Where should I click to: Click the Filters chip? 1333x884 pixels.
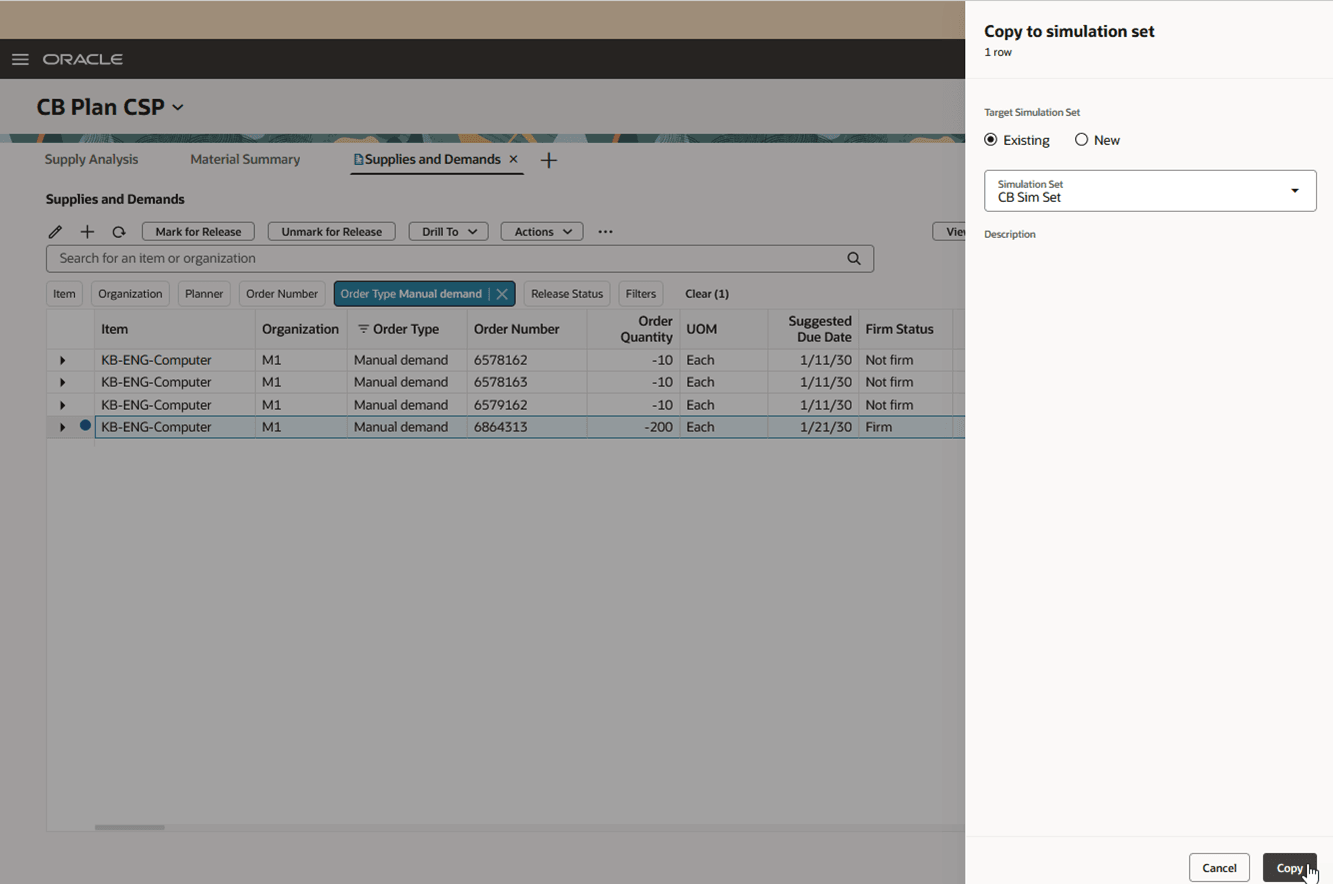tap(641, 294)
